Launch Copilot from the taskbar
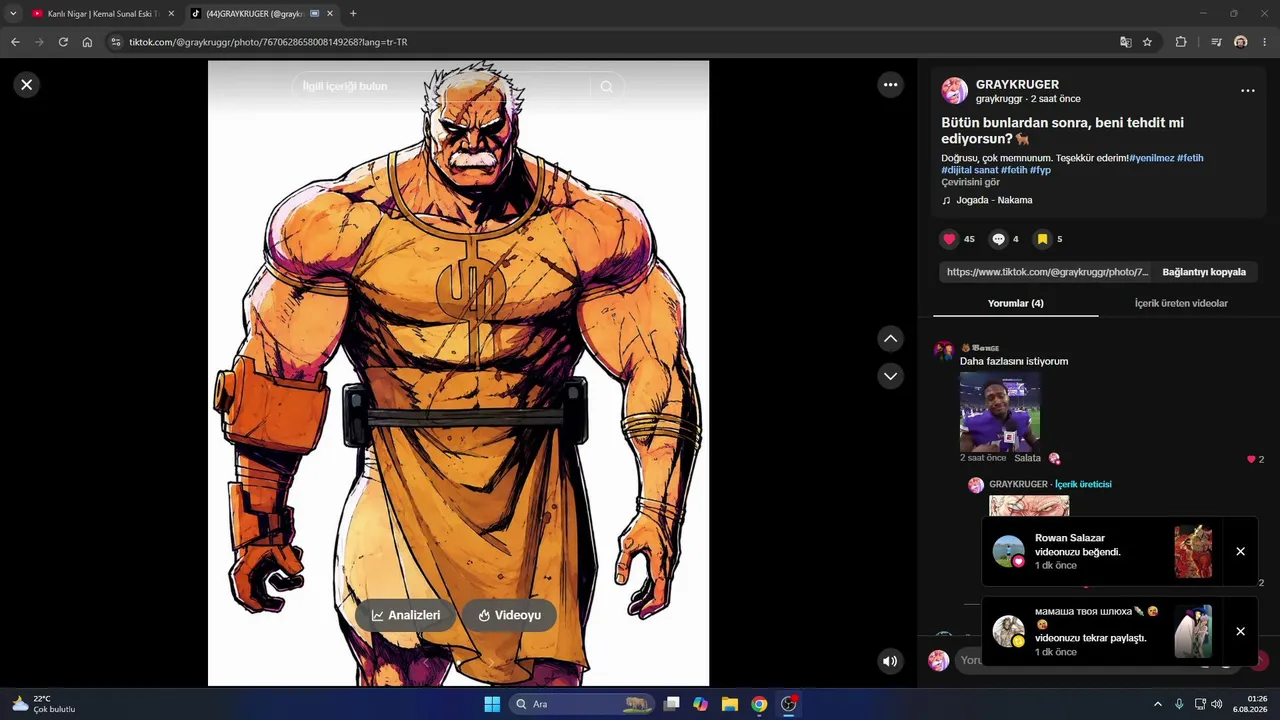 point(701,704)
